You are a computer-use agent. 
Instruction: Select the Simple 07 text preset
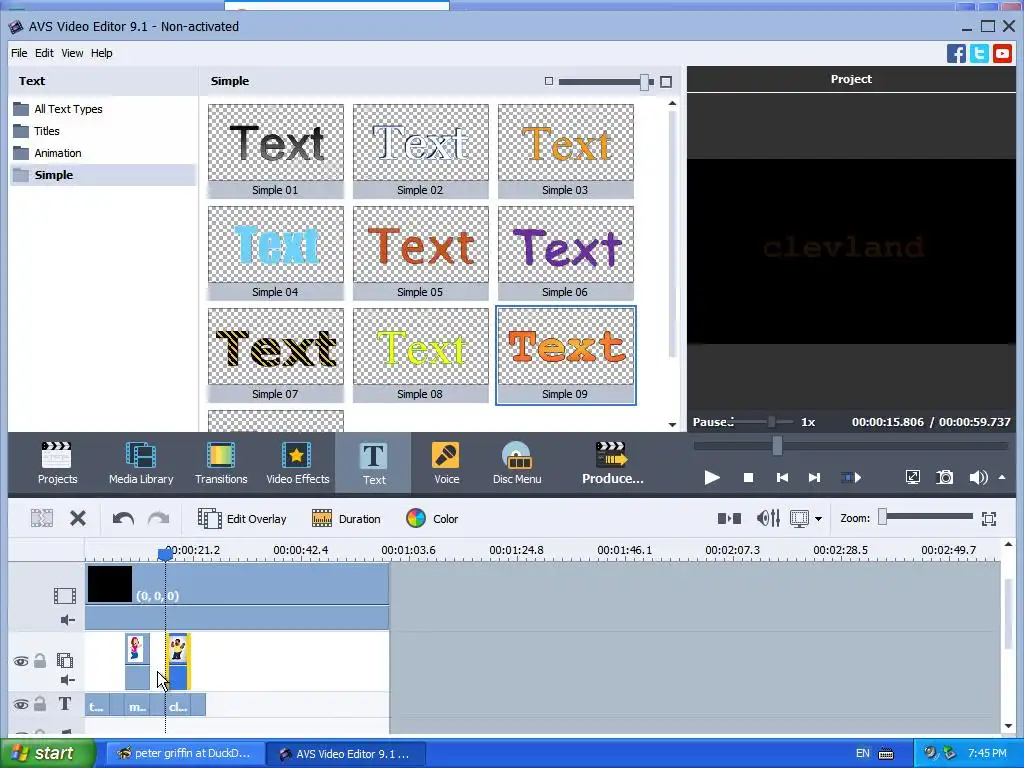pos(276,355)
